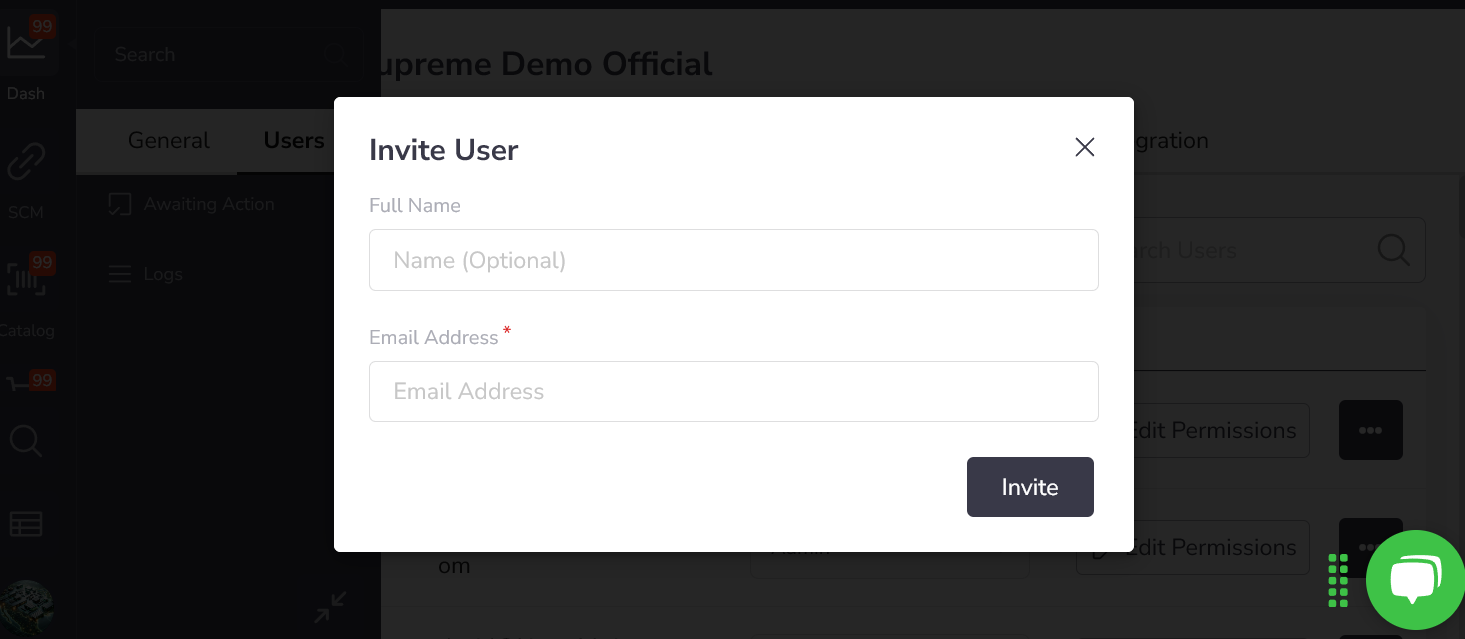Click the magnifier search icon in sidebar
Viewport: 1465px width, 639px height.
click(x=26, y=441)
